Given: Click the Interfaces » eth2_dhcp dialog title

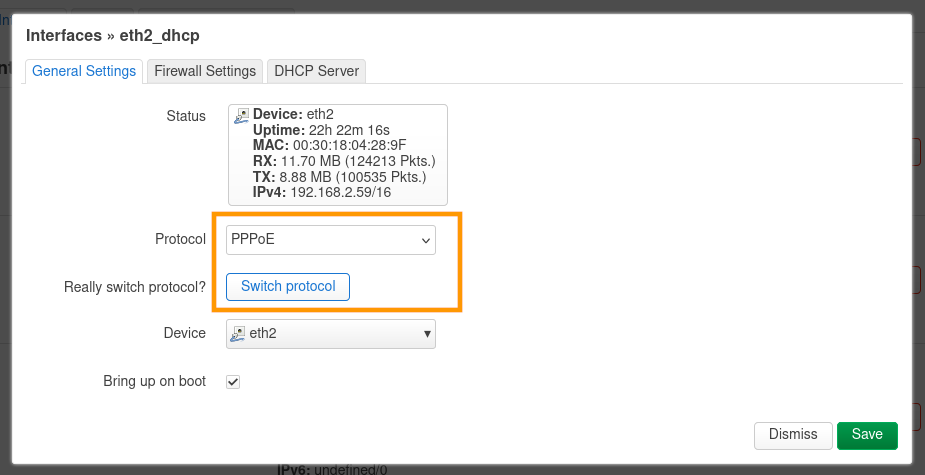Looking at the screenshot, I should 113,35.
